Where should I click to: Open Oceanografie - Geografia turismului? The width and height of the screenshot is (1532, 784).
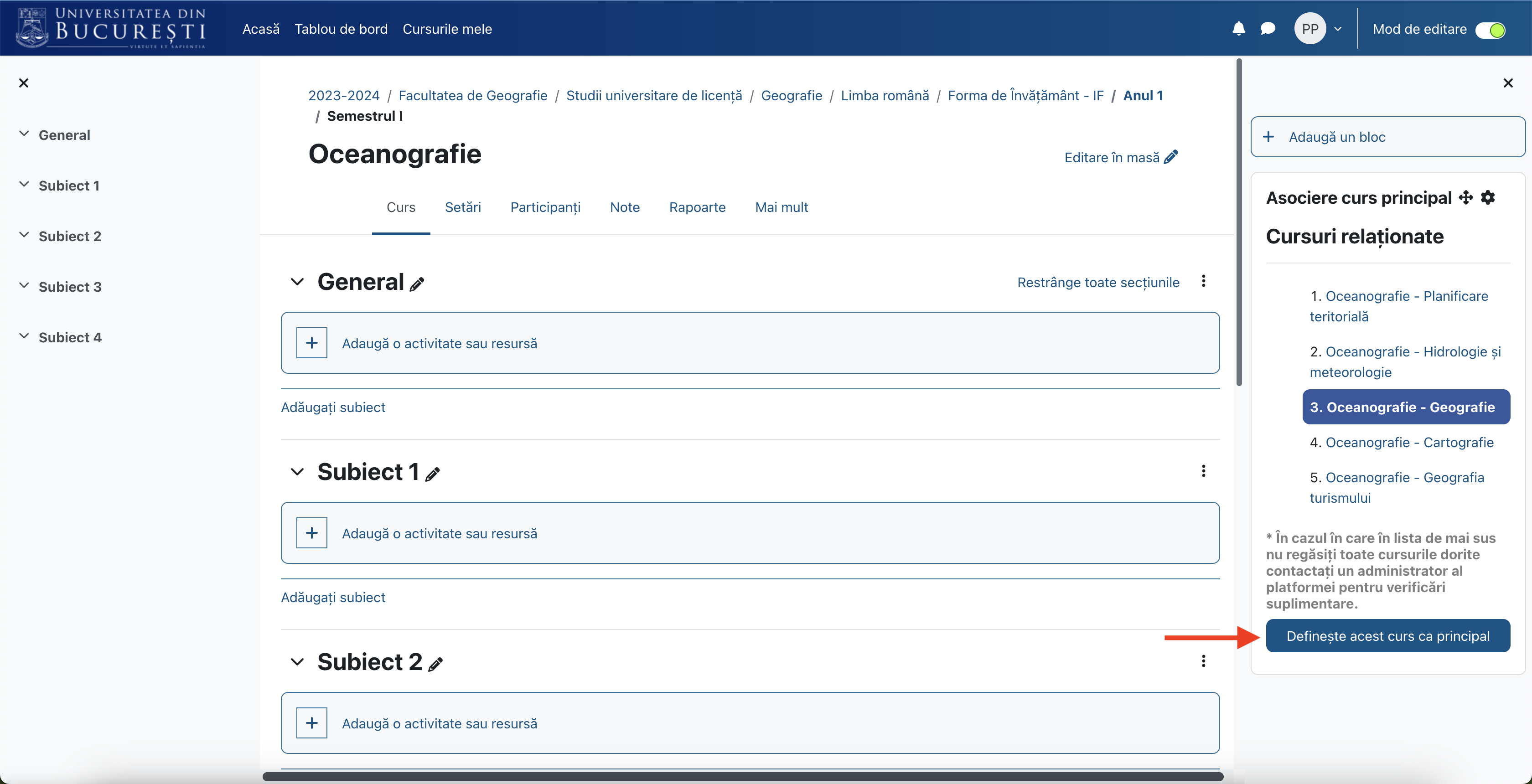(x=1397, y=487)
